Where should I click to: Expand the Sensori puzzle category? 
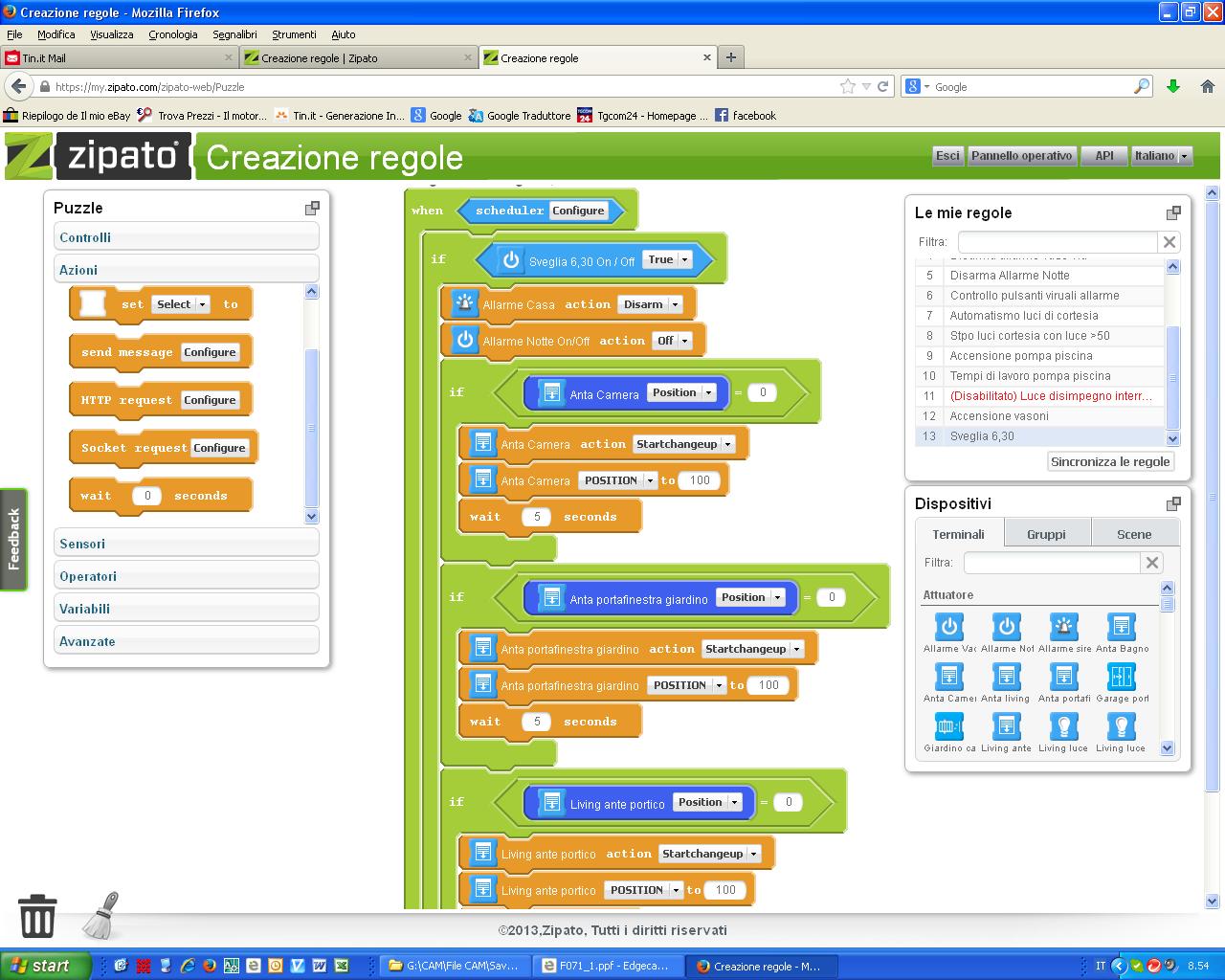coord(186,544)
